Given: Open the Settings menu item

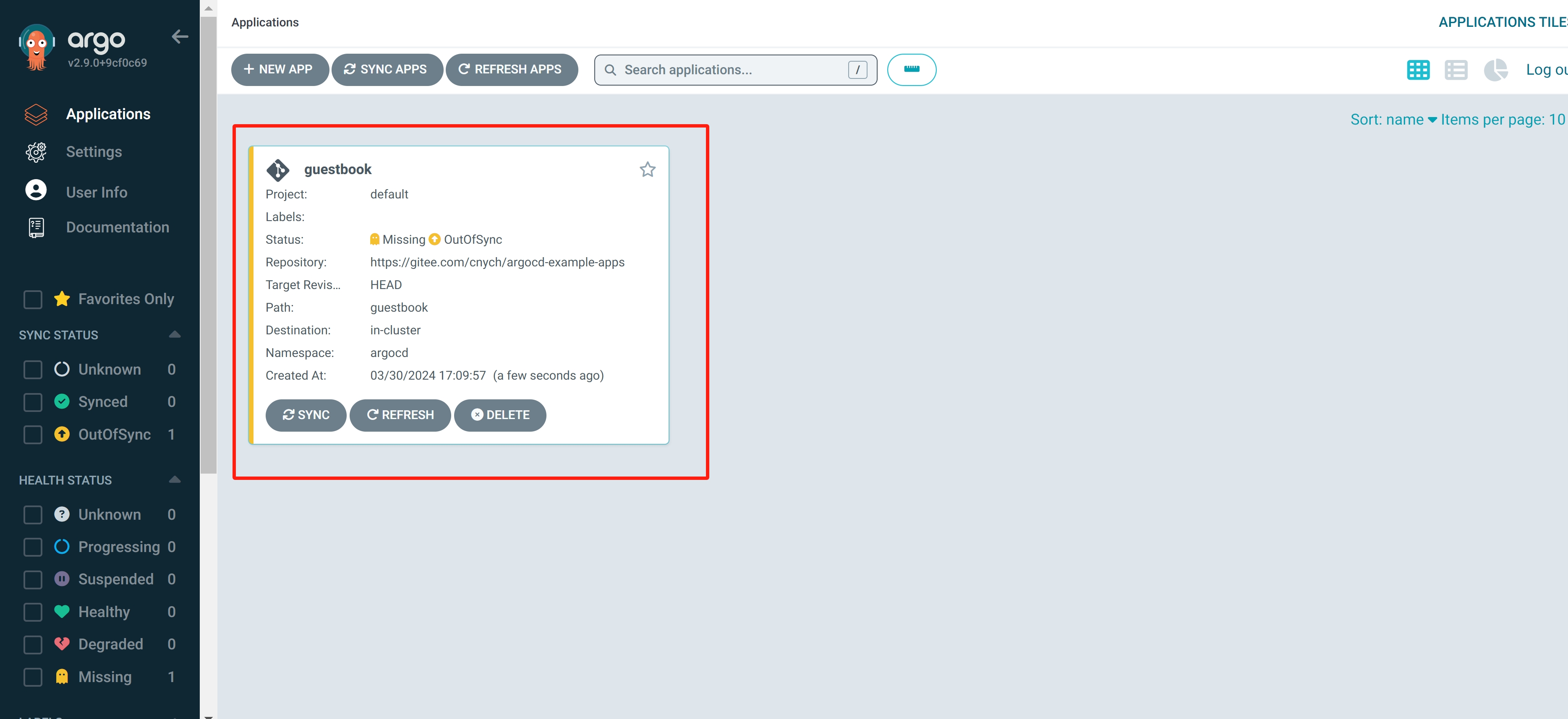Looking at the screenshot, I should coord(94,152).
